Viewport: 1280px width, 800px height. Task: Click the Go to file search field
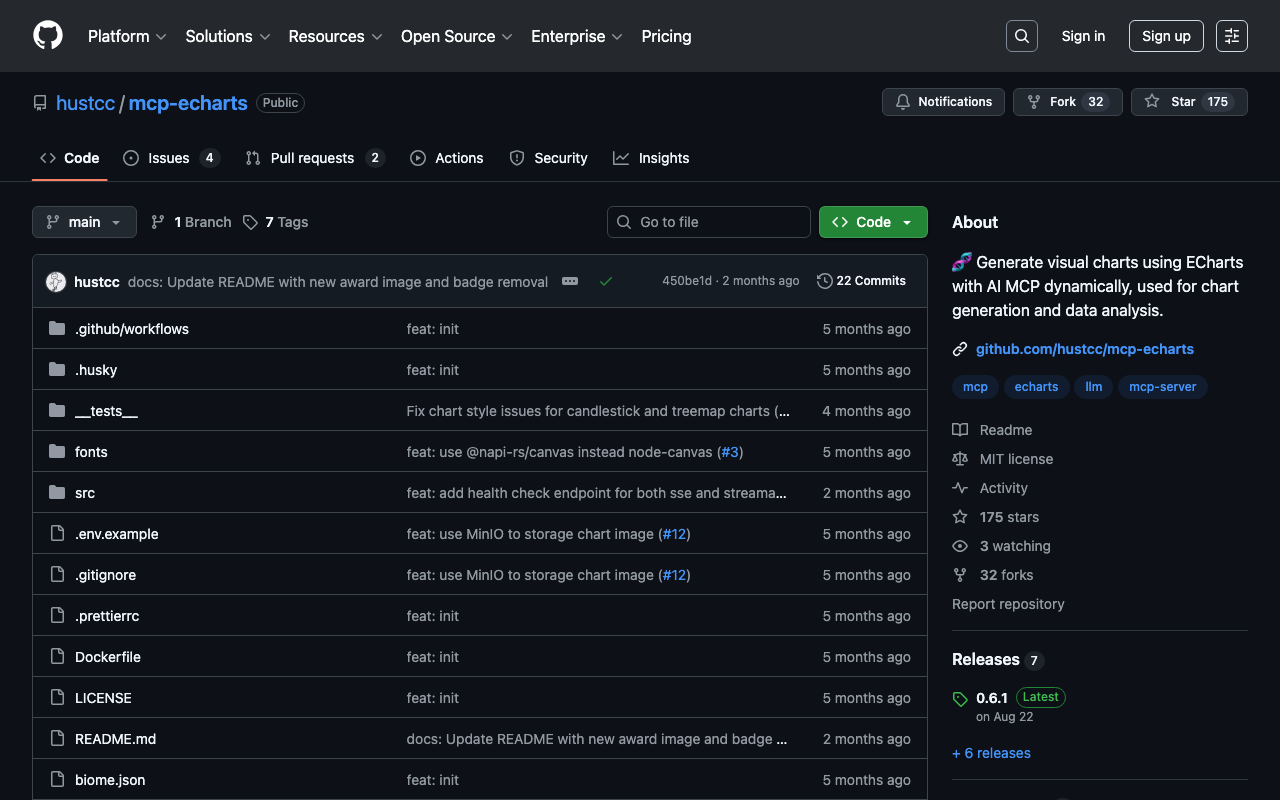708,222
